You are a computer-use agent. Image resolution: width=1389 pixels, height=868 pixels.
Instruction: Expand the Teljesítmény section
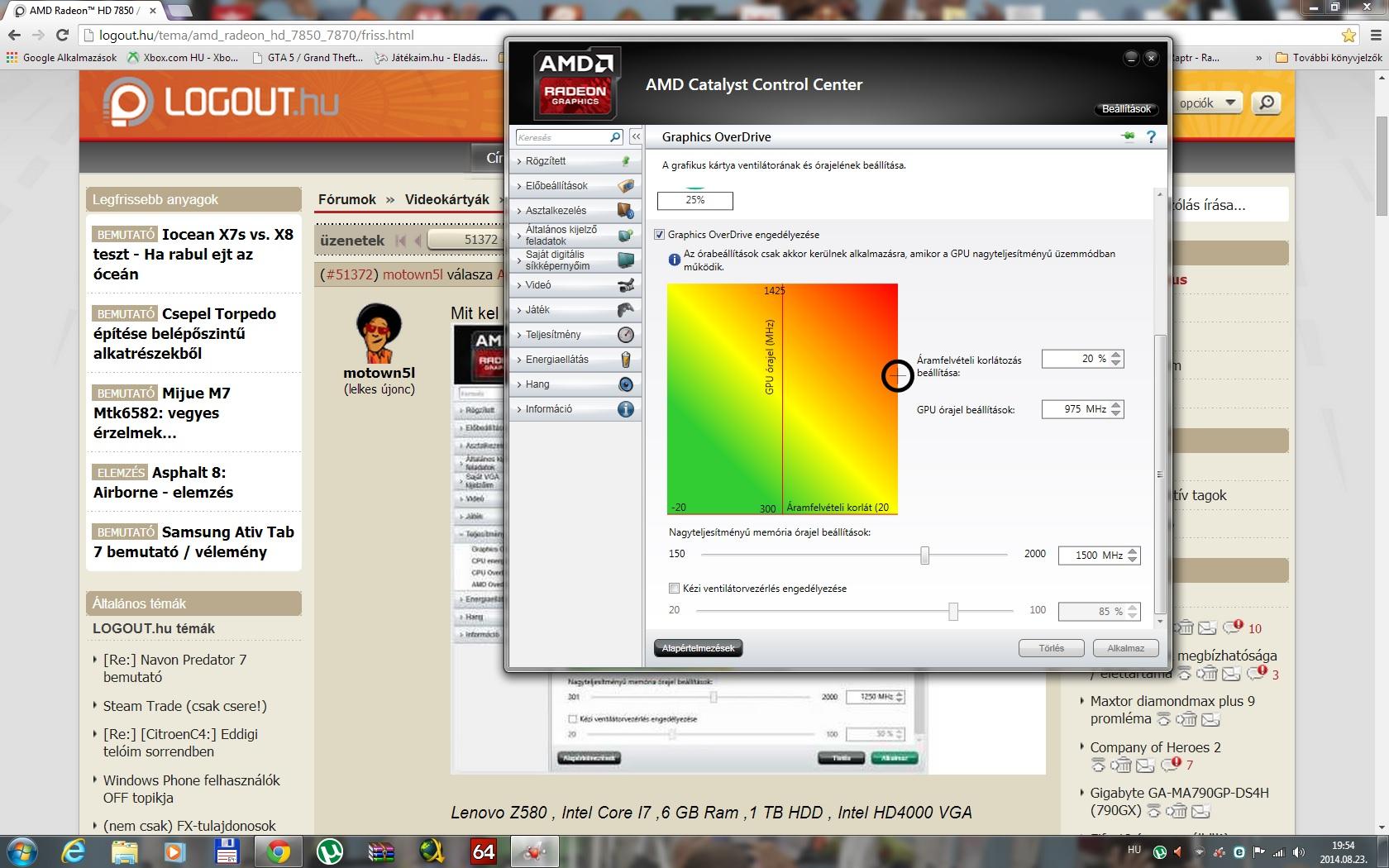click(553, 335)
